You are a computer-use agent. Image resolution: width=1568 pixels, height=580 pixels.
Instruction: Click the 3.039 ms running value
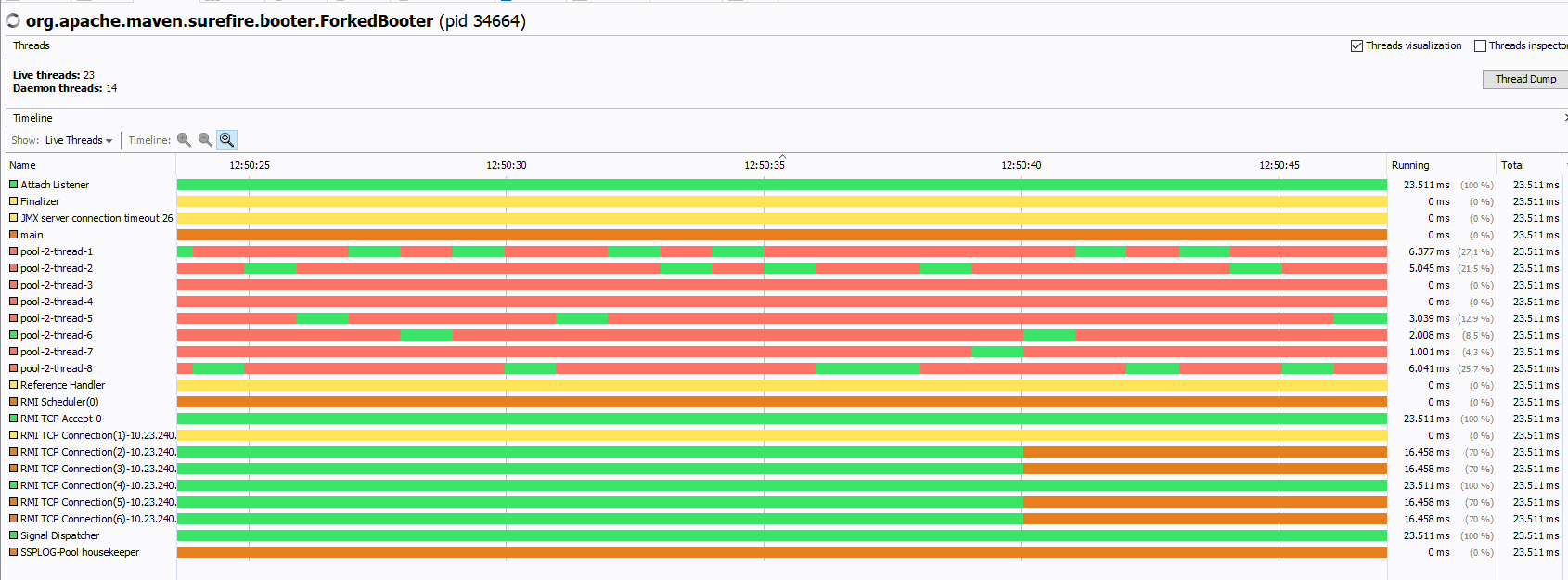1429,318
